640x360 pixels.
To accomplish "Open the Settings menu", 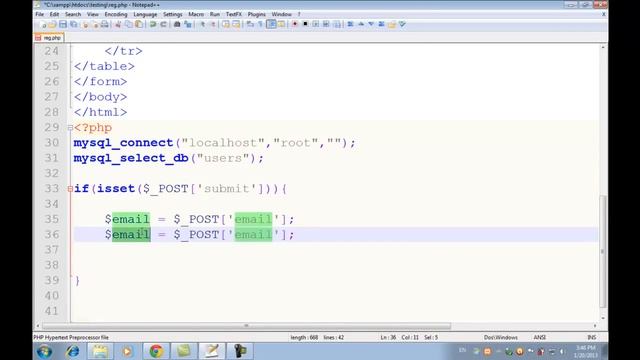I will click(173, 14).
